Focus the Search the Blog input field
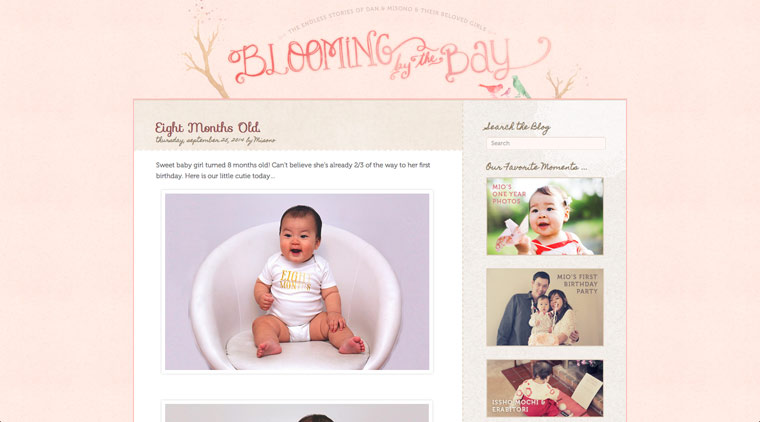 tap(546, 143)
